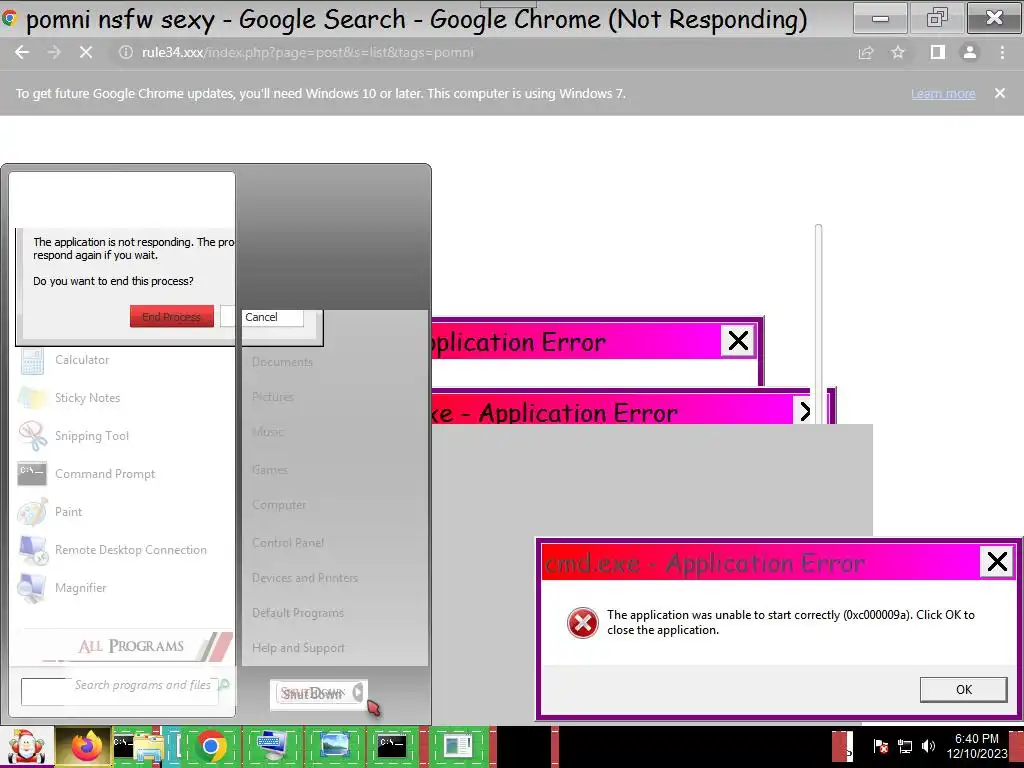The width and height of the screenshot is (1024, 768).
Task: Click the red error icon in dialog
Action: click(x=583, y=622)
